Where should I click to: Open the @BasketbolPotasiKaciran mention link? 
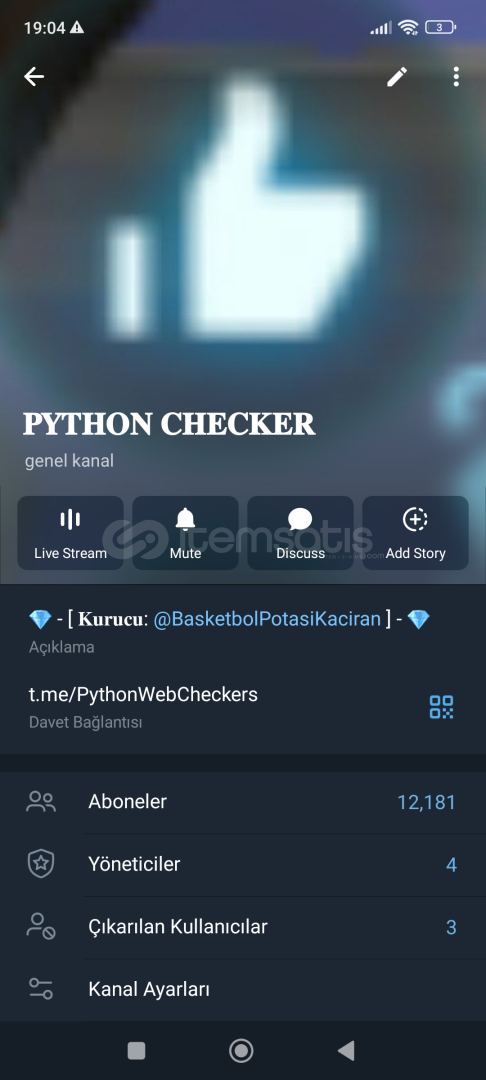coord(267,619)
